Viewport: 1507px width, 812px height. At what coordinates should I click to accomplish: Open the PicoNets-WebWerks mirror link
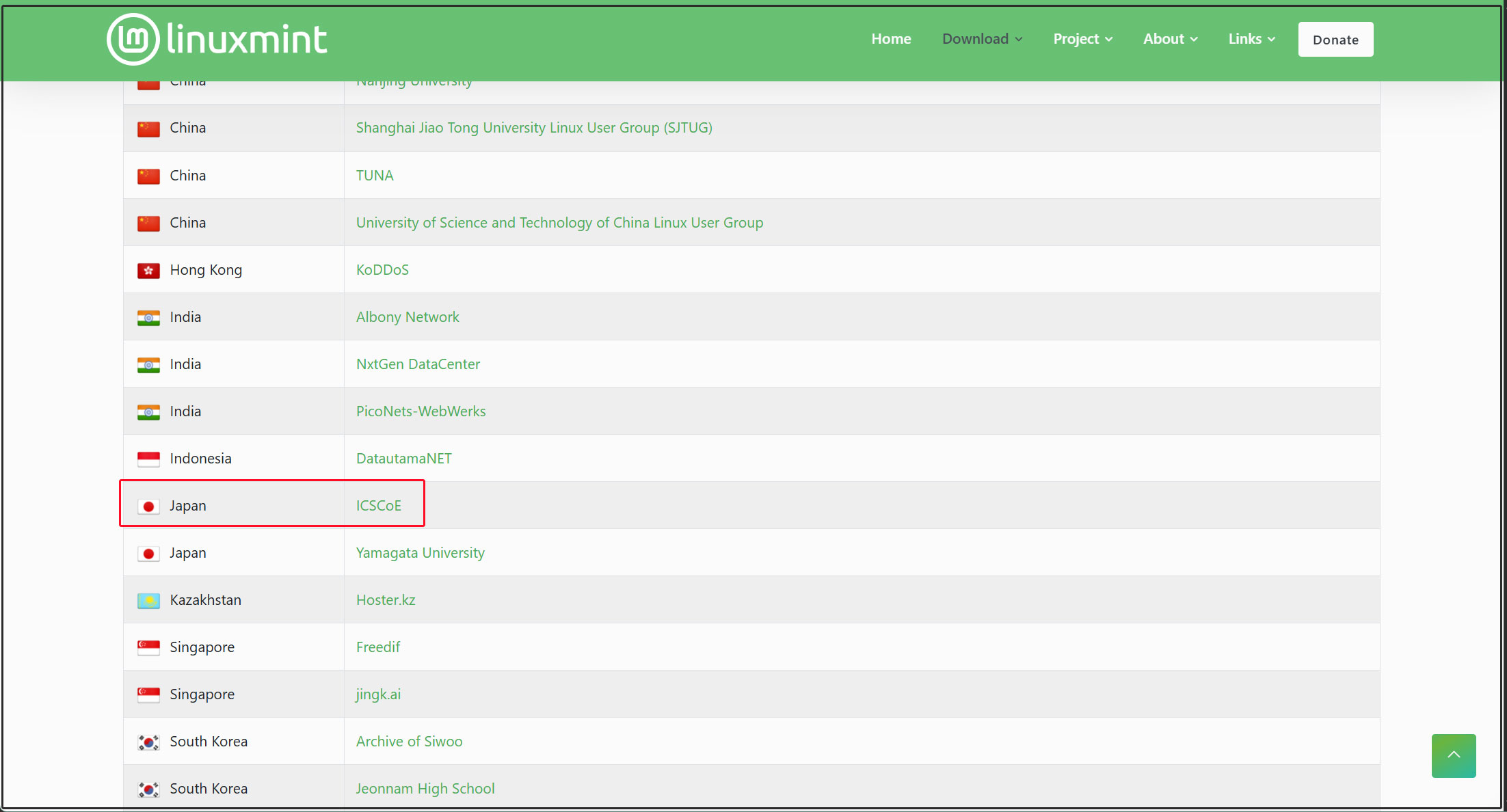coord(421,411)
